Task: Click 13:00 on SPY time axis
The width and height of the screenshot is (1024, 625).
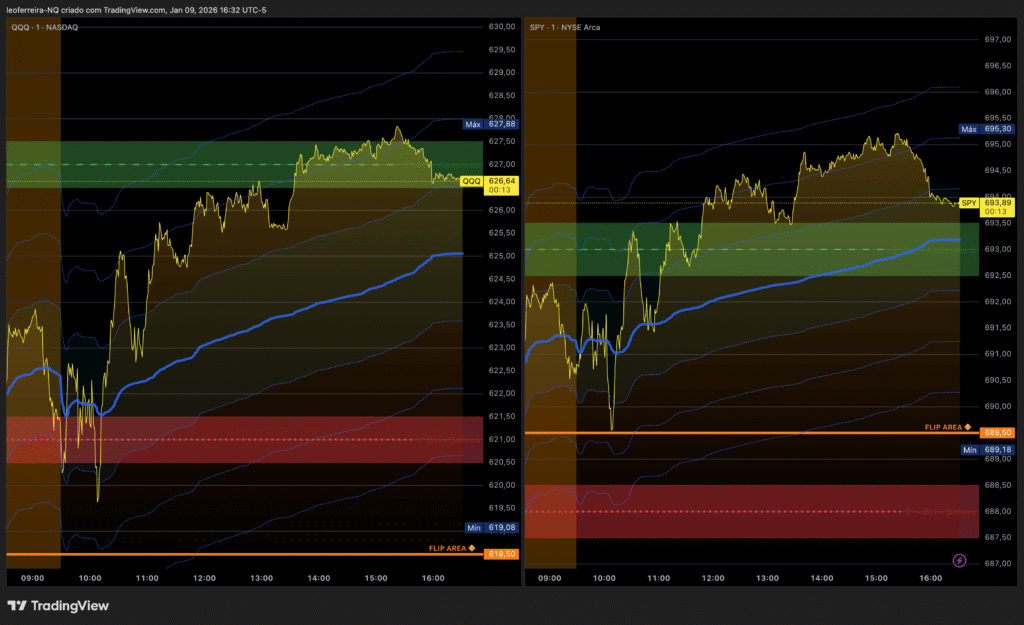Action: pos(767,578)
